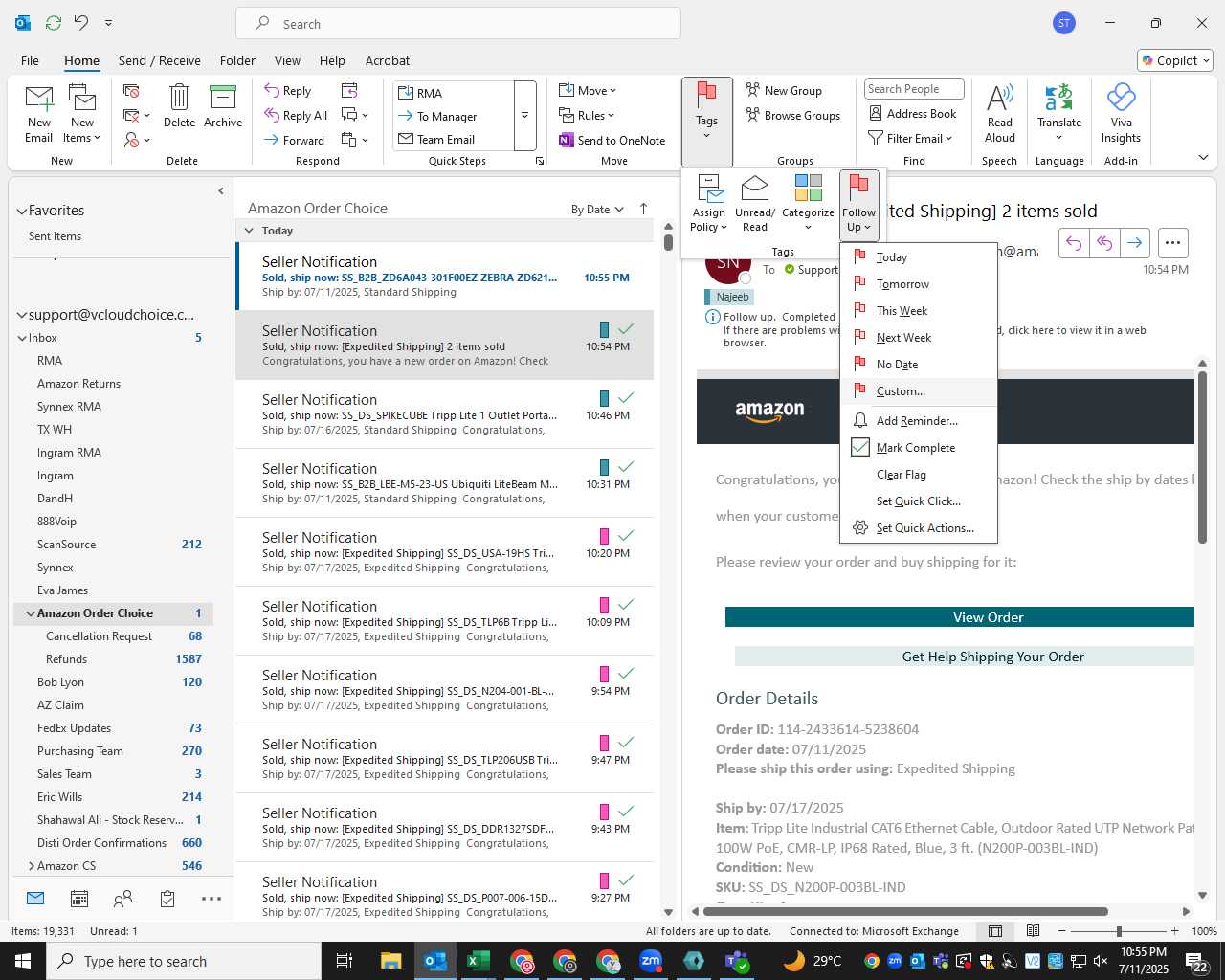Image resolution: width=1225 pixels, height=980 pixels.
Task: Click the Delete trash icon
Action: point(179,98)
